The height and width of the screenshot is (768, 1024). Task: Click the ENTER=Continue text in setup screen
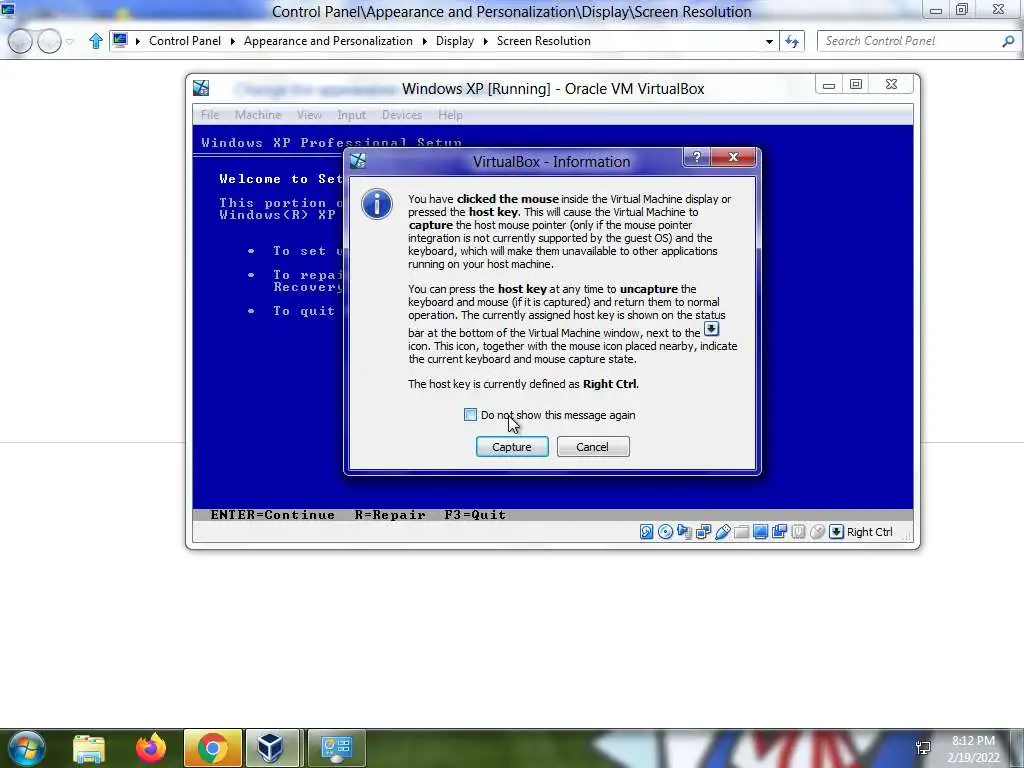point(272,515)
